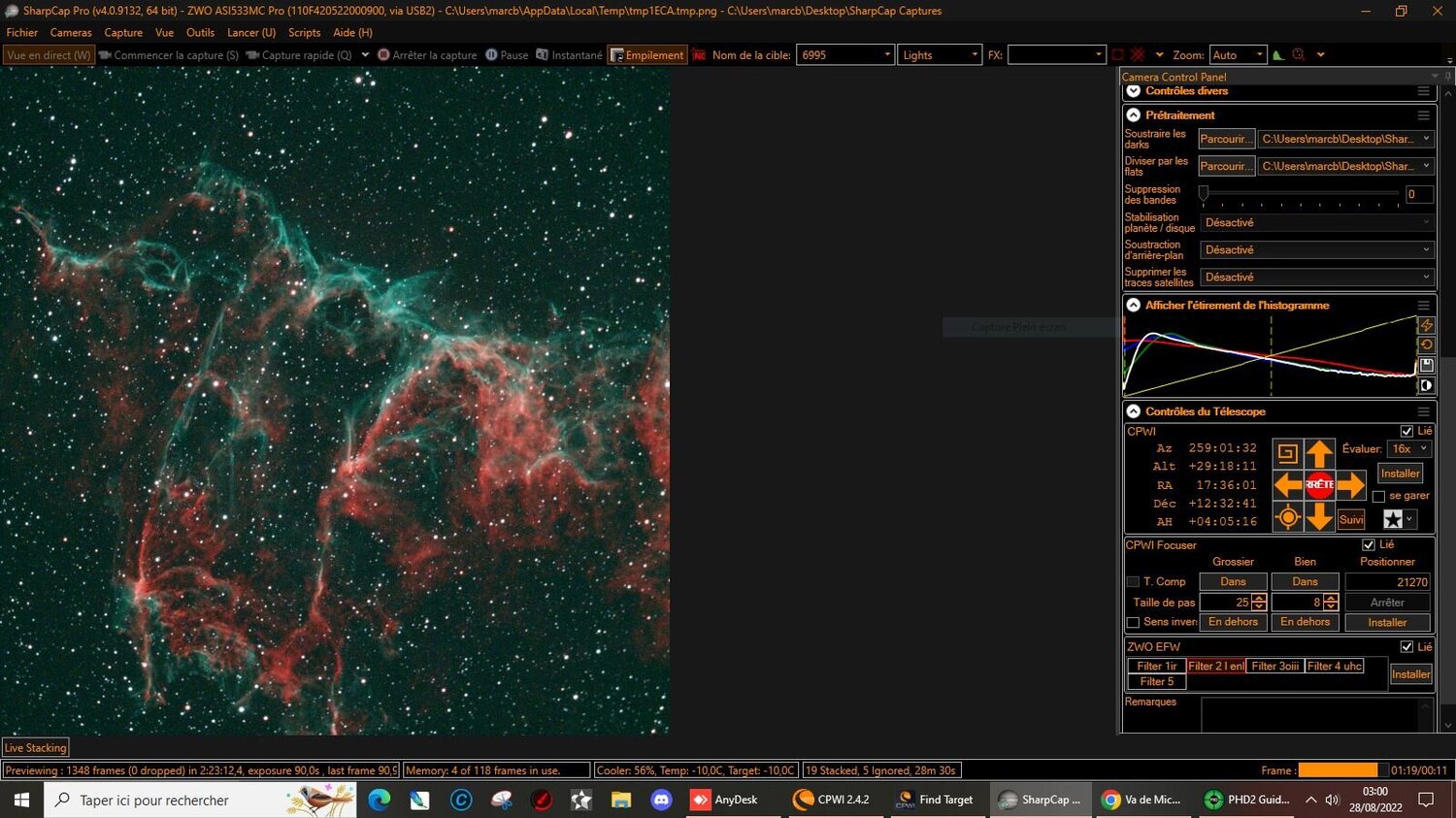Check the Sens inver. checkbox in CPWI Focuser

pos(1133,622)
